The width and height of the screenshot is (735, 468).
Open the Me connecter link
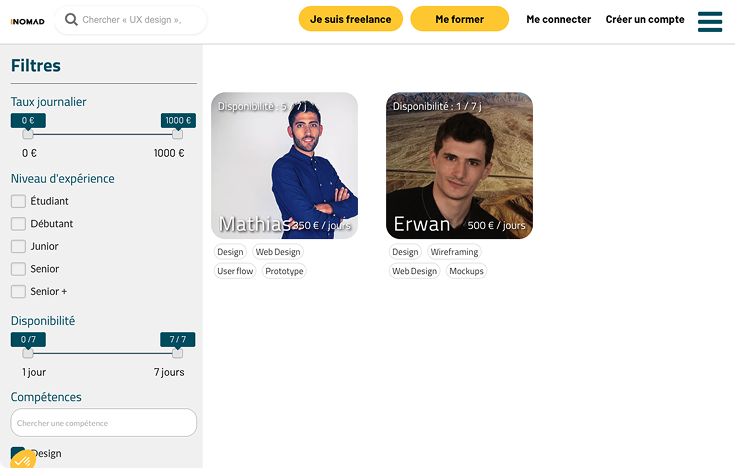pyautogui.click(x=558, y=20)
